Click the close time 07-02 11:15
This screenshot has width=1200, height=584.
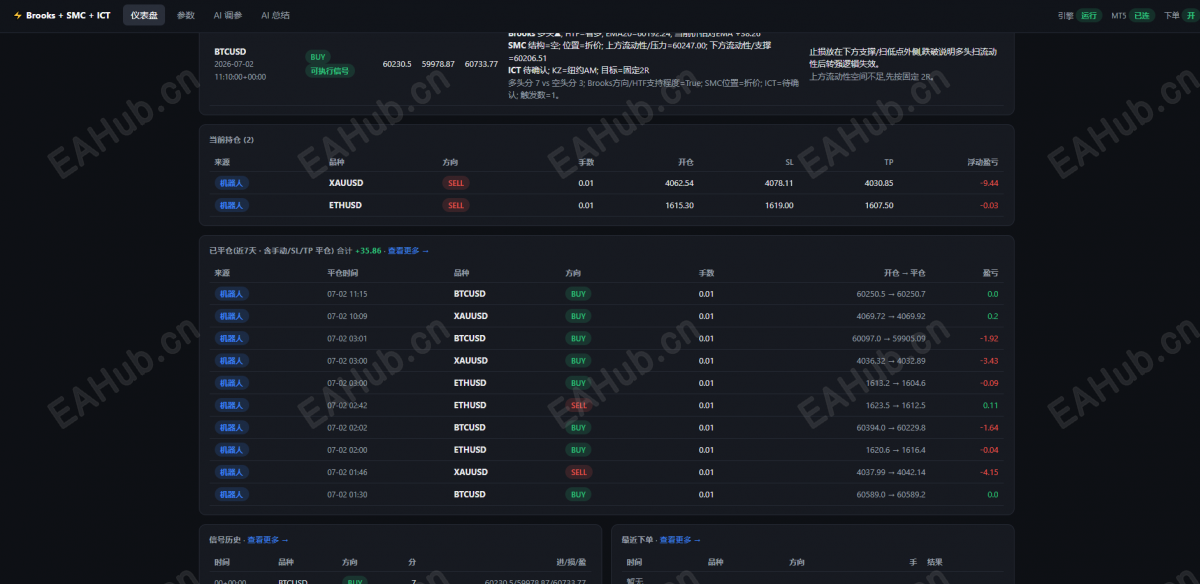(347, 294)
